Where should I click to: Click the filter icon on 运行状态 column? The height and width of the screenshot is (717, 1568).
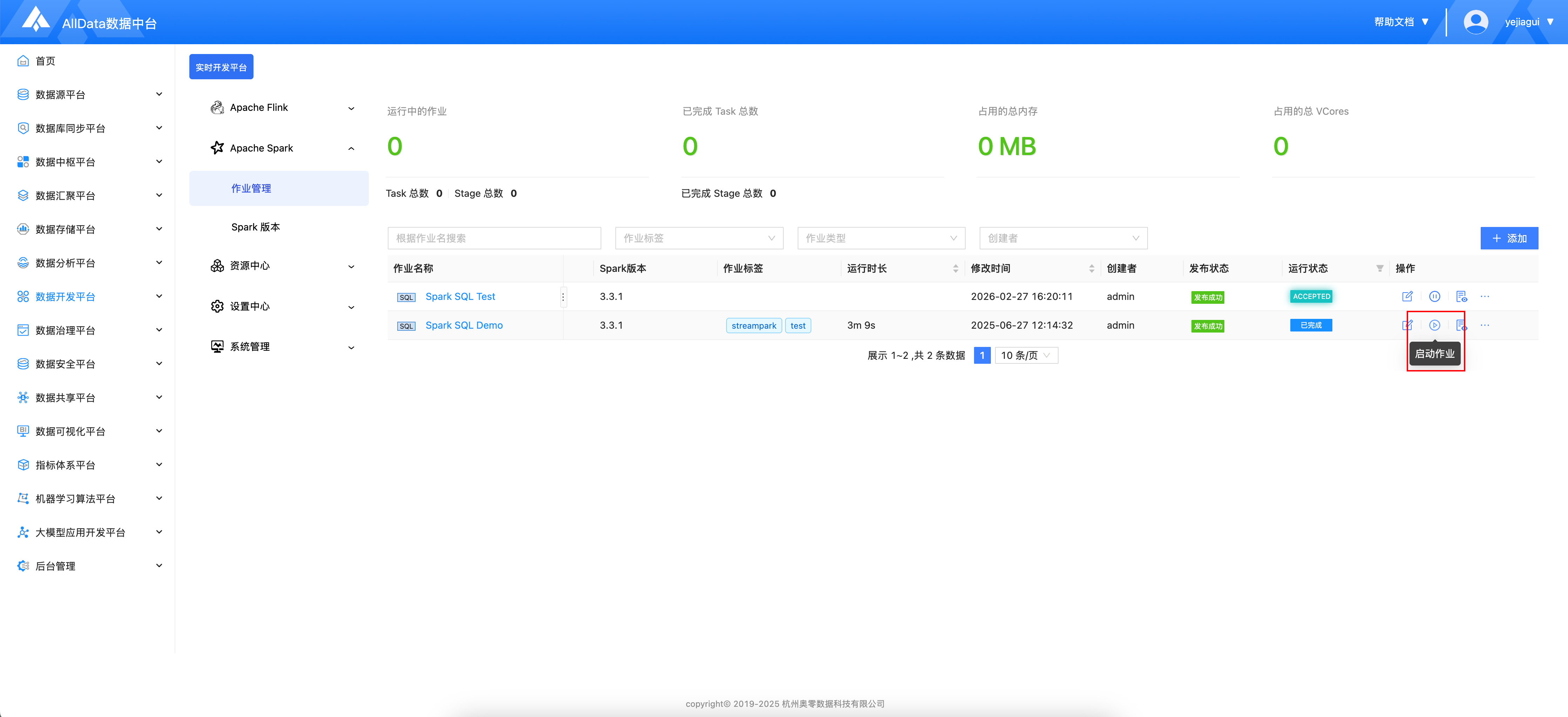pos(1379,269)
